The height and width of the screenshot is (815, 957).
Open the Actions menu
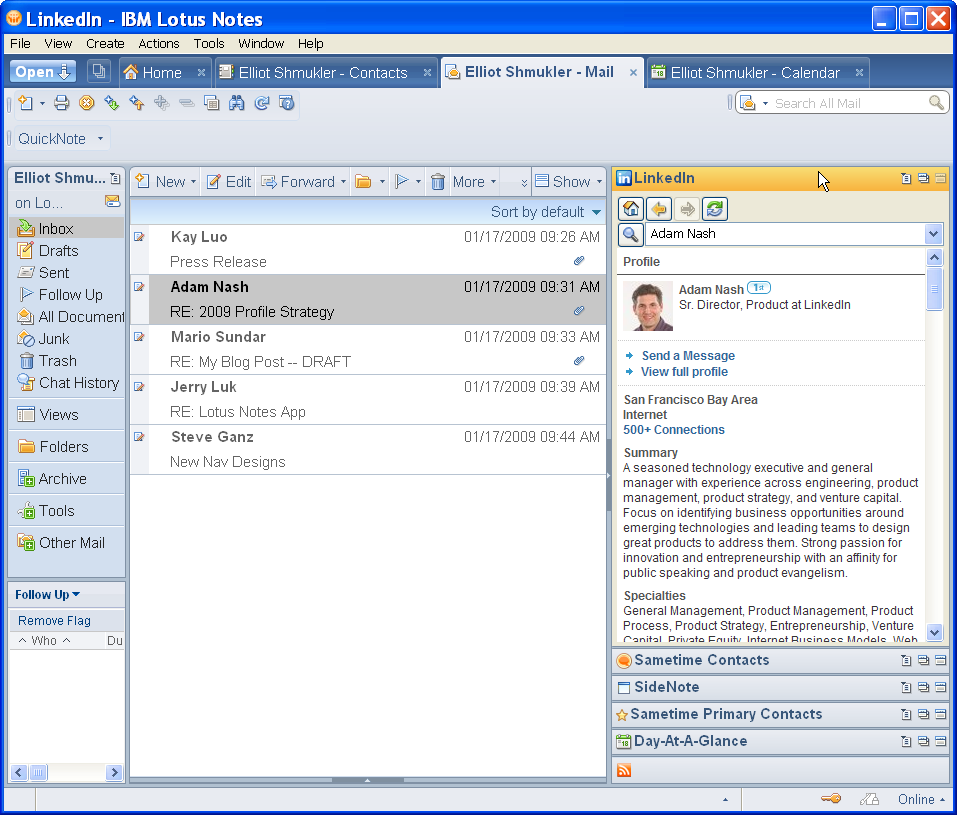point(159,43)
